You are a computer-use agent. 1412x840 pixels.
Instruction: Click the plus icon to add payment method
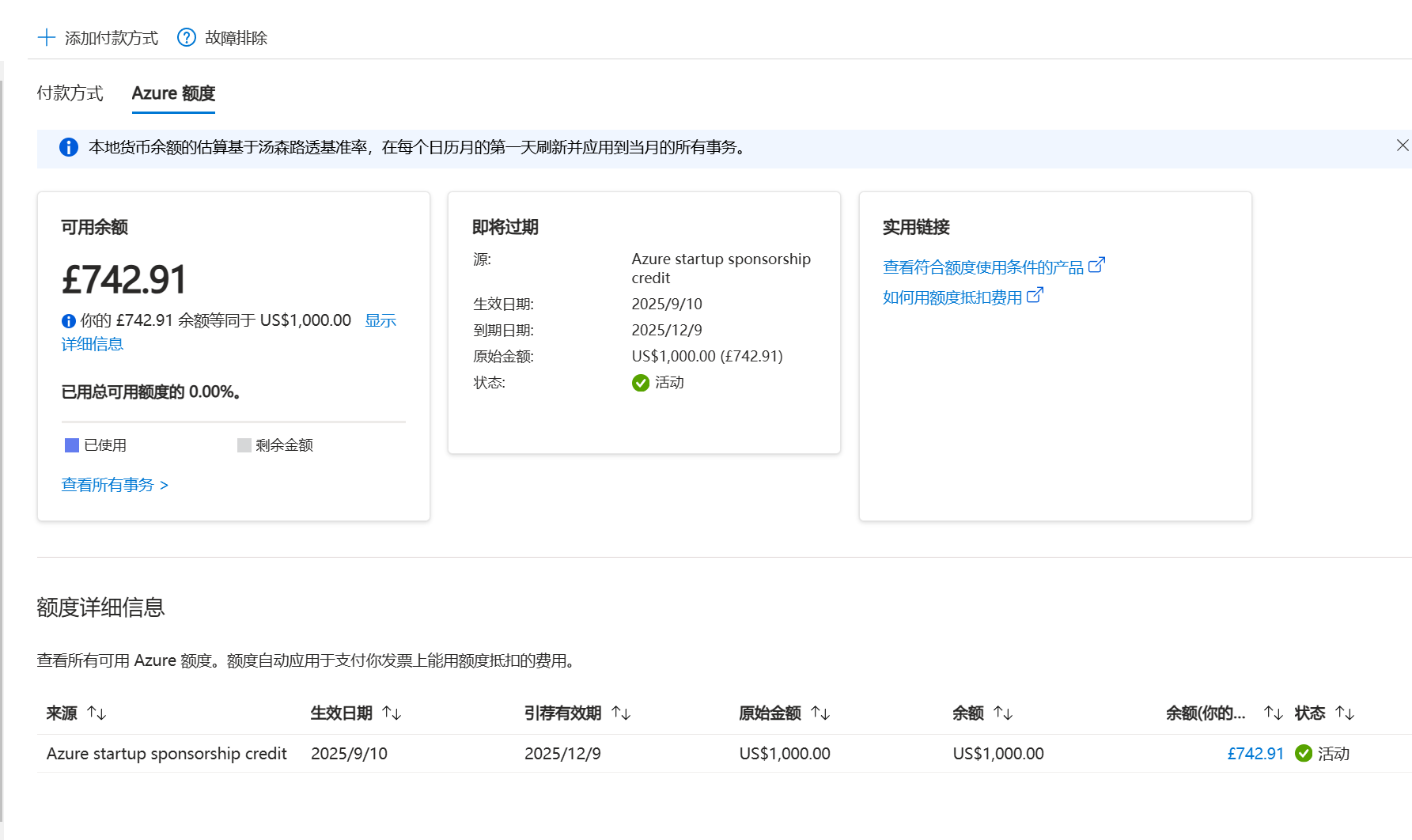(47, 38)
